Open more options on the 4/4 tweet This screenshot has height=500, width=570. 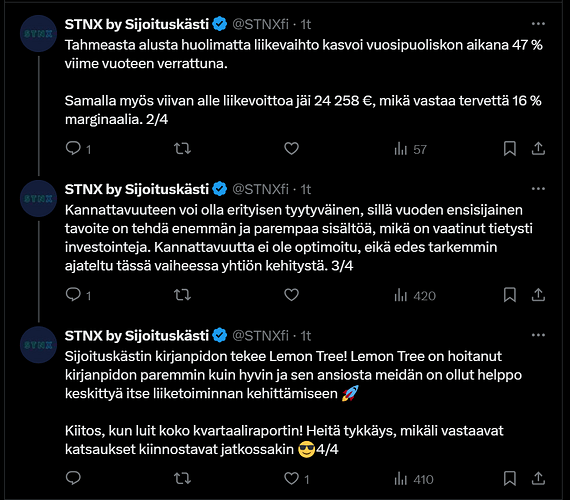[538, 335]
